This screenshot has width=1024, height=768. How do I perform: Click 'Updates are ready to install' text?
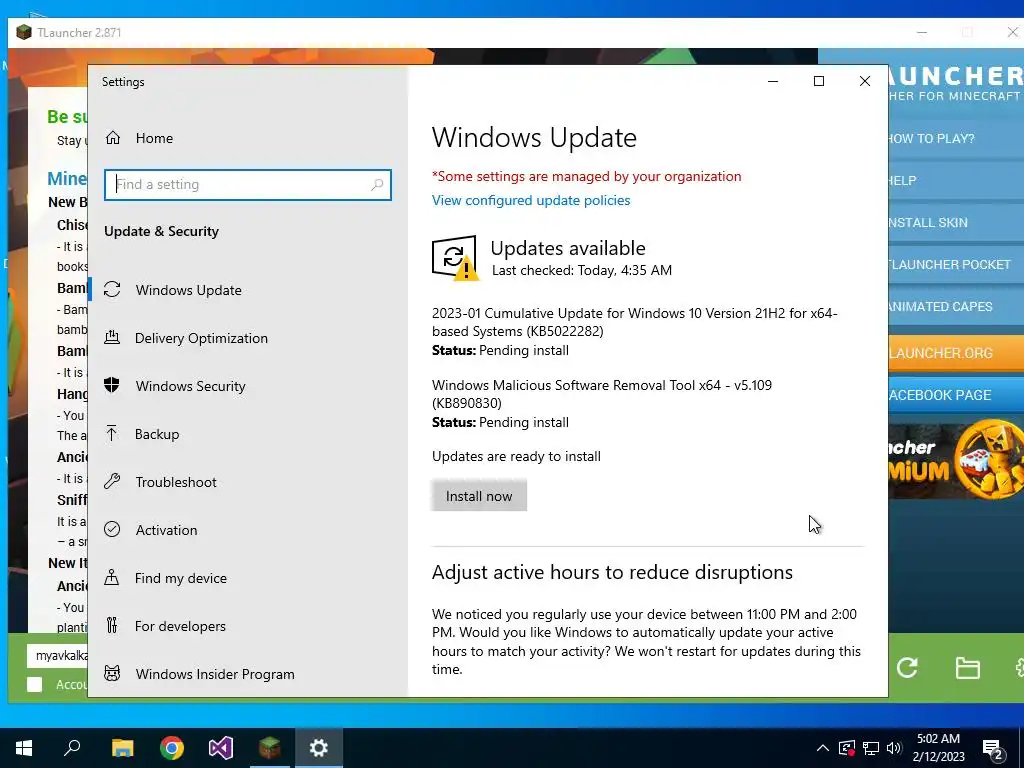(516, 456)
